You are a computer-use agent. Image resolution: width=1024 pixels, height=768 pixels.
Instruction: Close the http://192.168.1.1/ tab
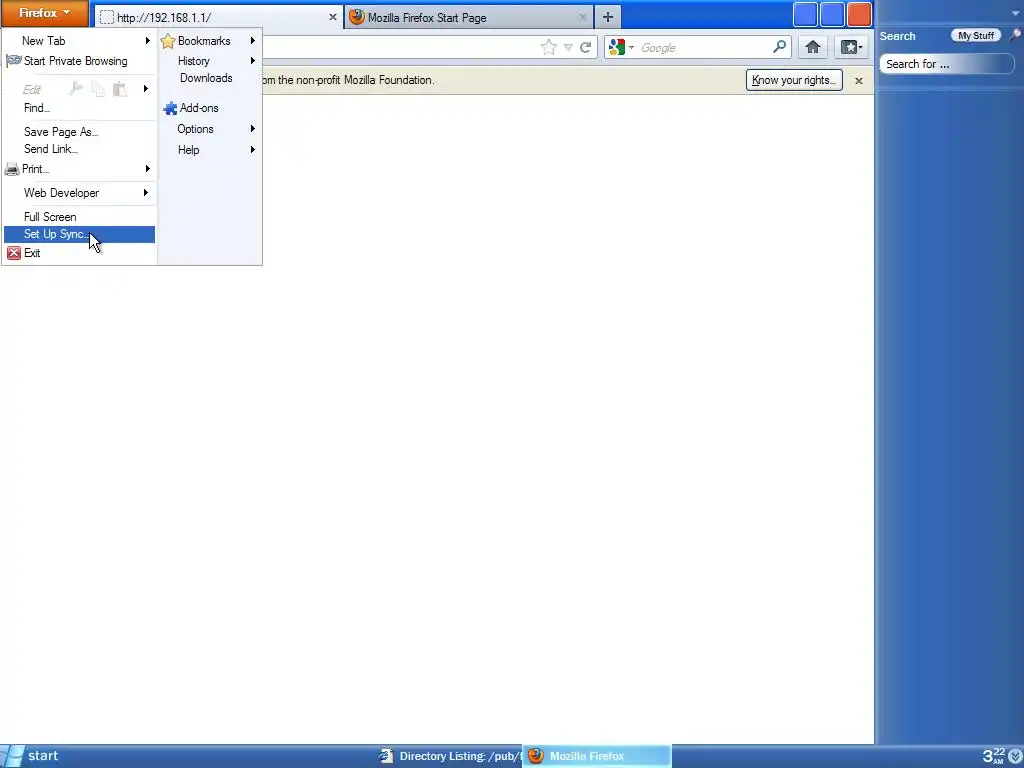[x=332, y=17]
